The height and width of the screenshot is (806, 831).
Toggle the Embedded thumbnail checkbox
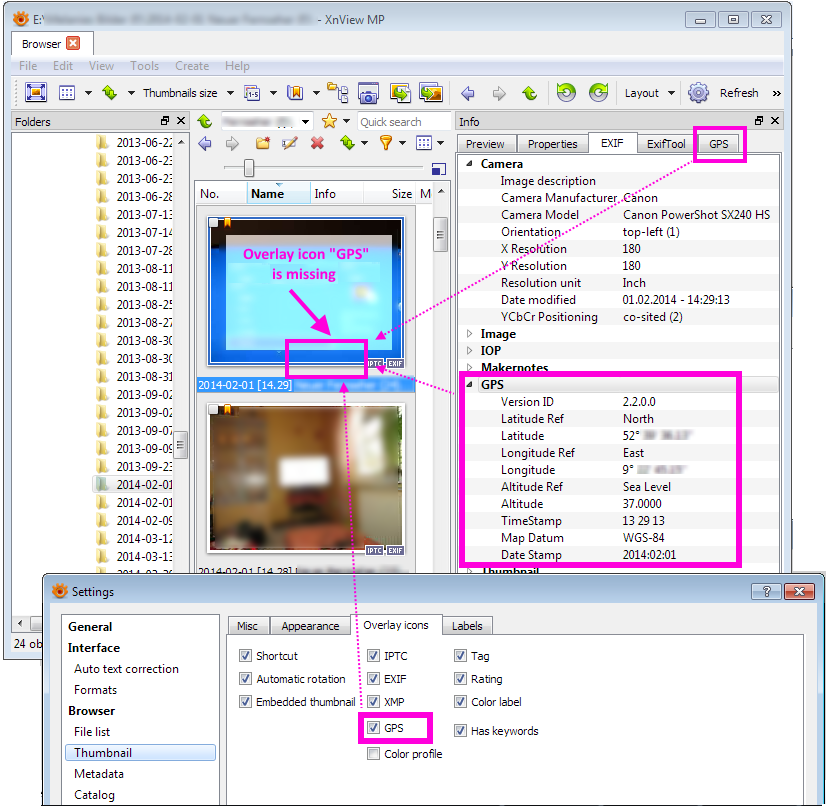click(x=246, y=702)
